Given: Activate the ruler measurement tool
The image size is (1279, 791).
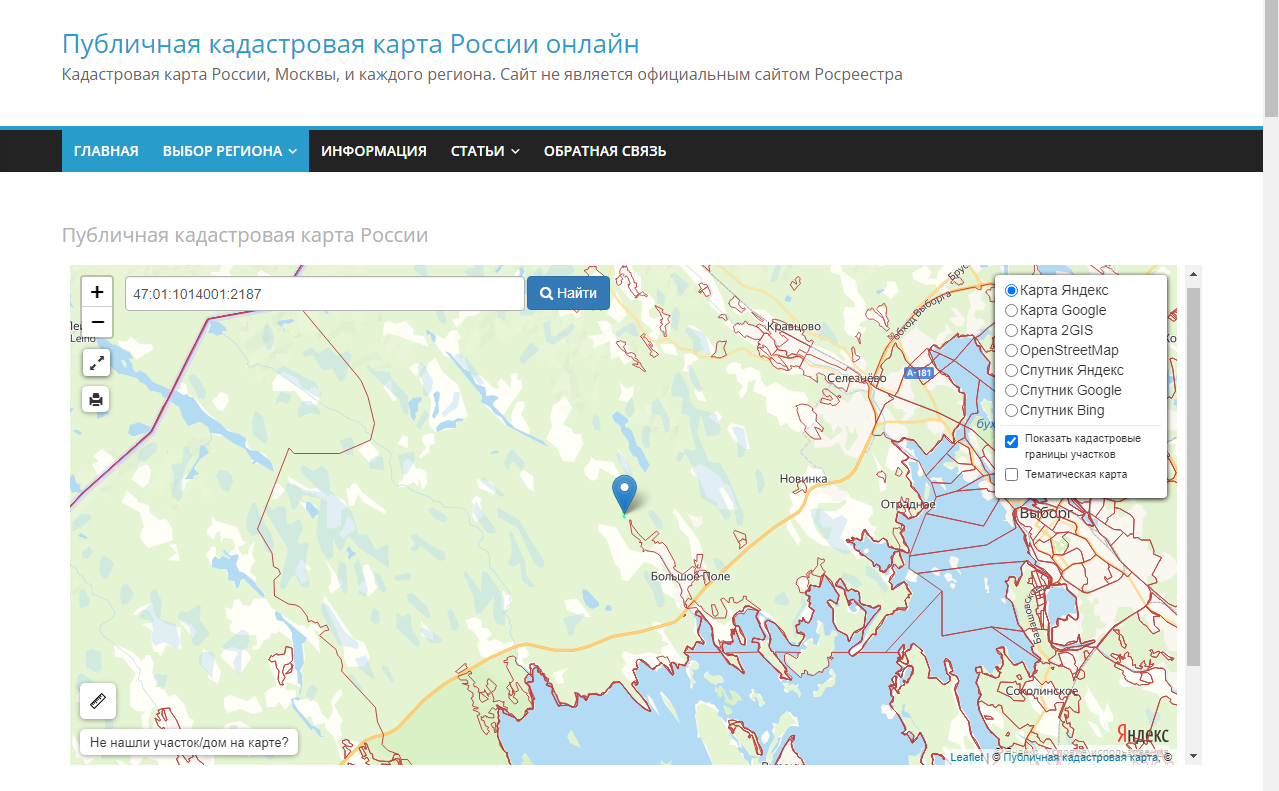Looking at the screenshot, I should (x=98, y=701).
